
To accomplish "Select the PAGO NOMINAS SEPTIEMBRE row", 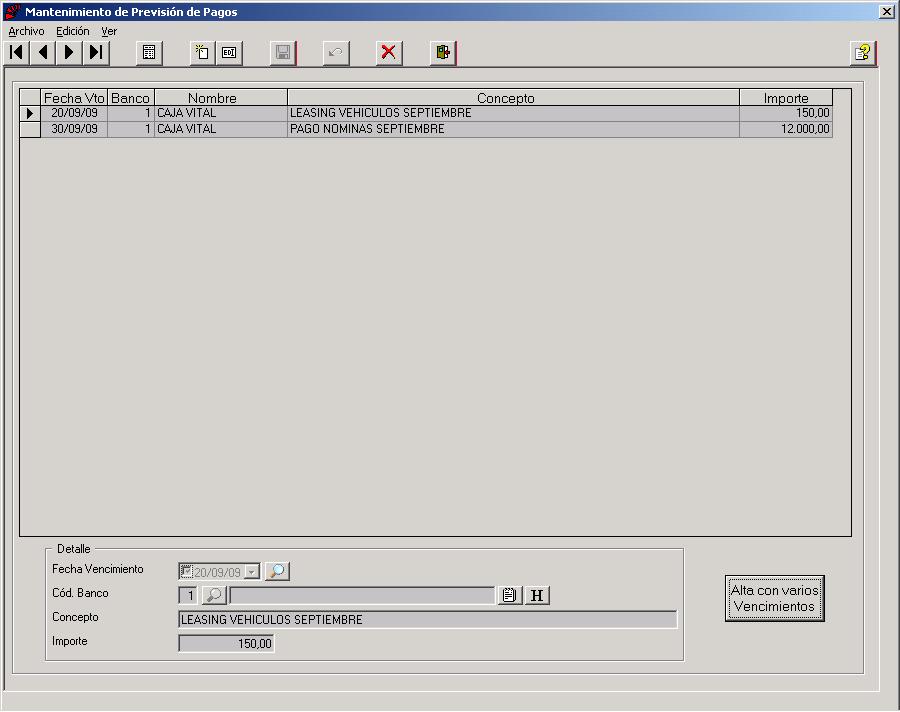I will point(426,129).
